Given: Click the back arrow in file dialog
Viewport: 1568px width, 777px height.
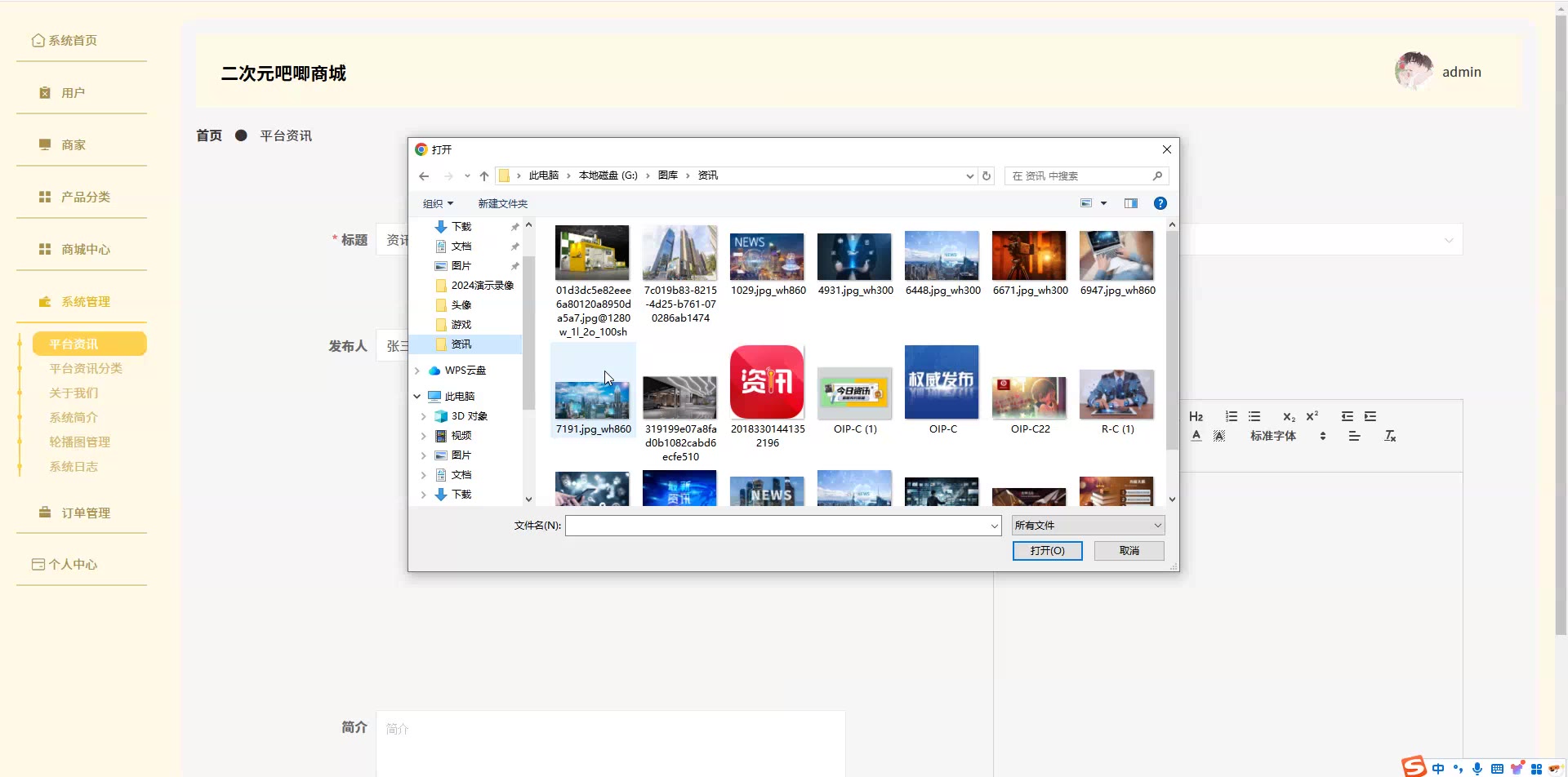Looking at the screenshot, I should click(424, 176).
